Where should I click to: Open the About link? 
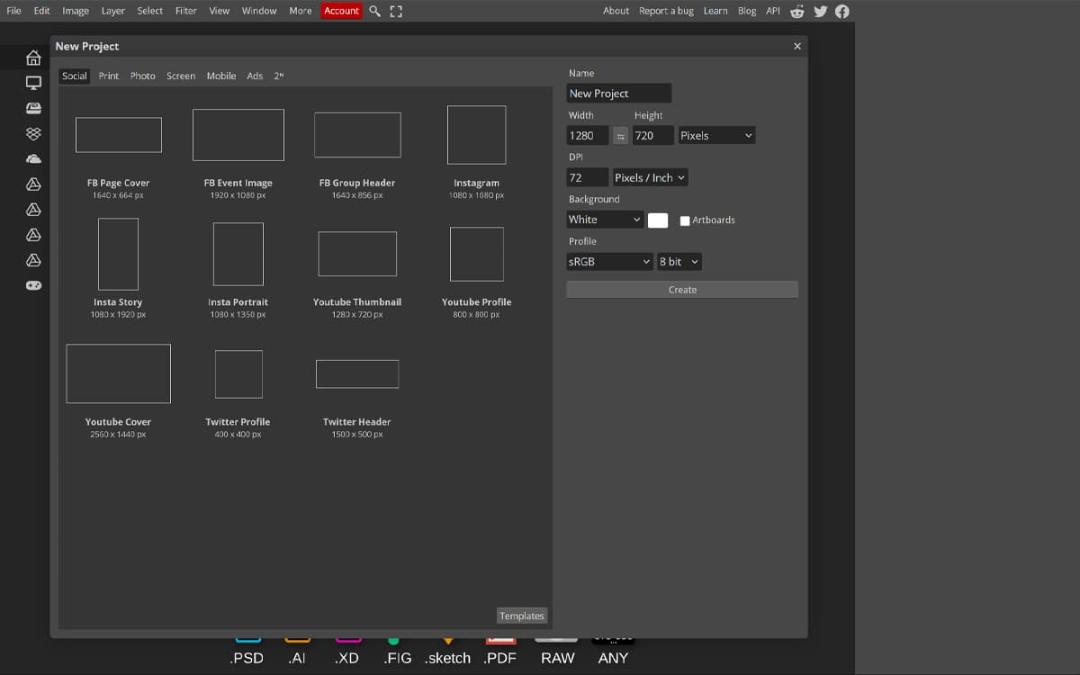pos(616,11)
